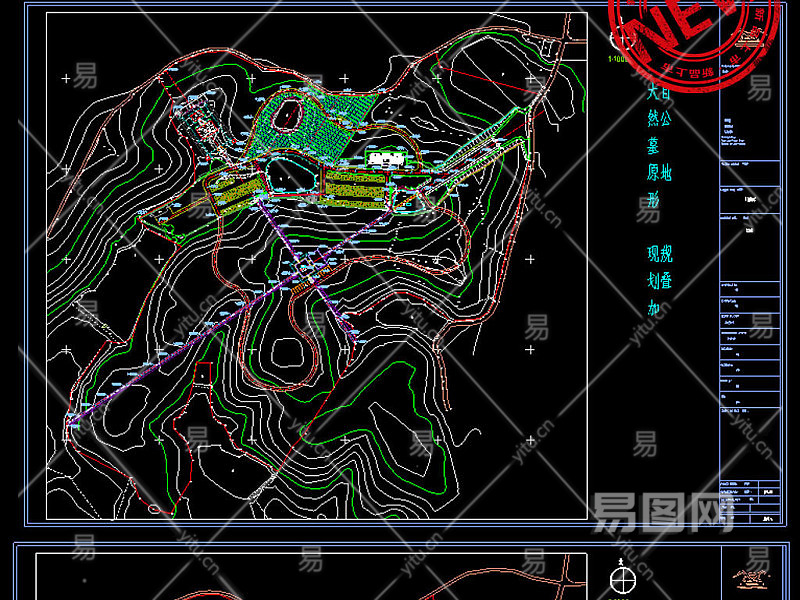
Task: Click the cyan text 现规
Action: 660,254
